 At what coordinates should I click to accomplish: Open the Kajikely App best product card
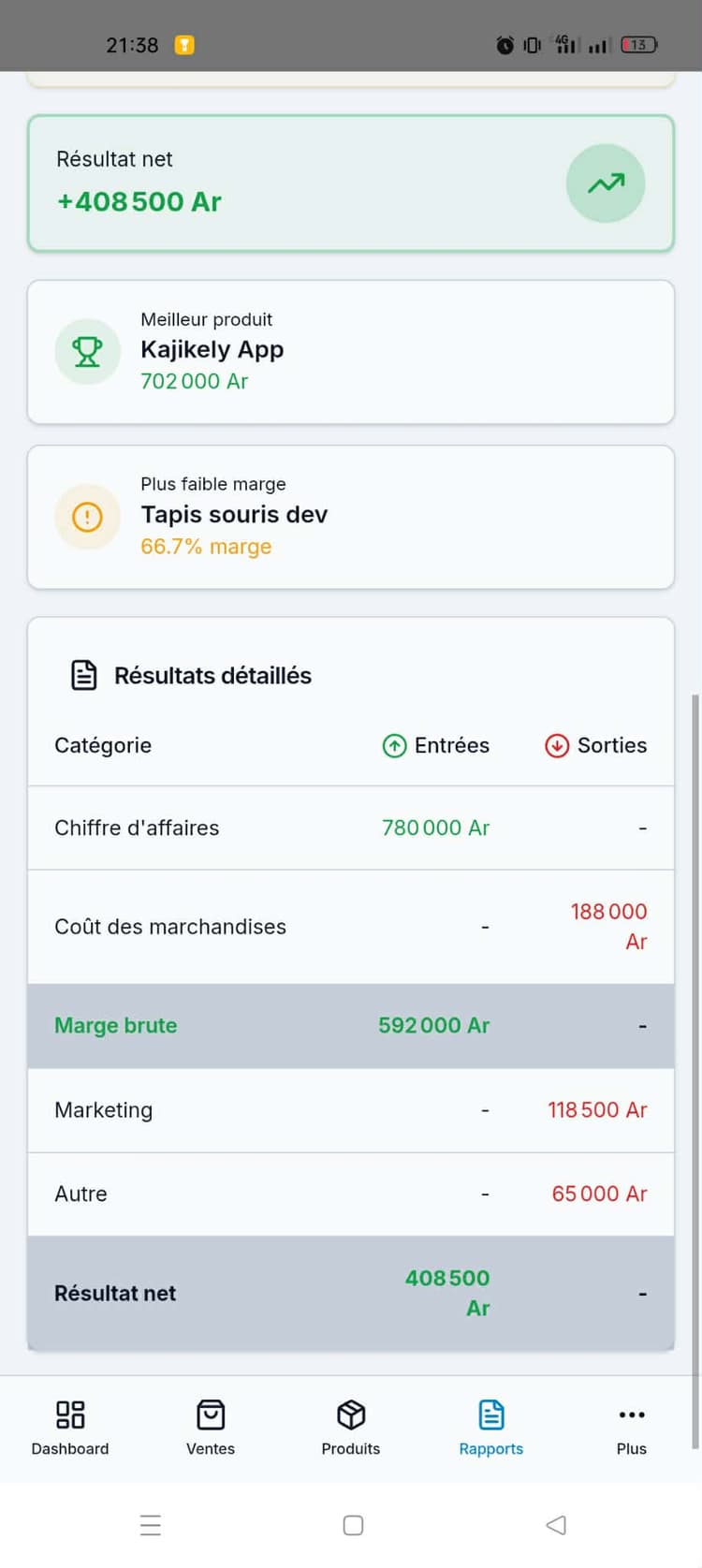pos(351,352)
